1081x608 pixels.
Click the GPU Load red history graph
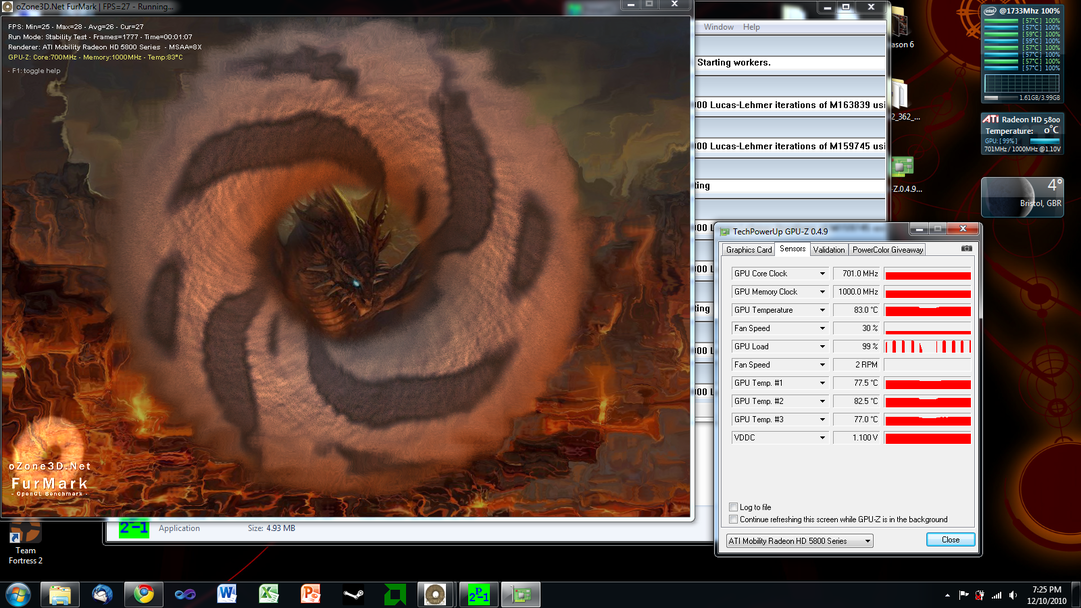coord(928,347)
